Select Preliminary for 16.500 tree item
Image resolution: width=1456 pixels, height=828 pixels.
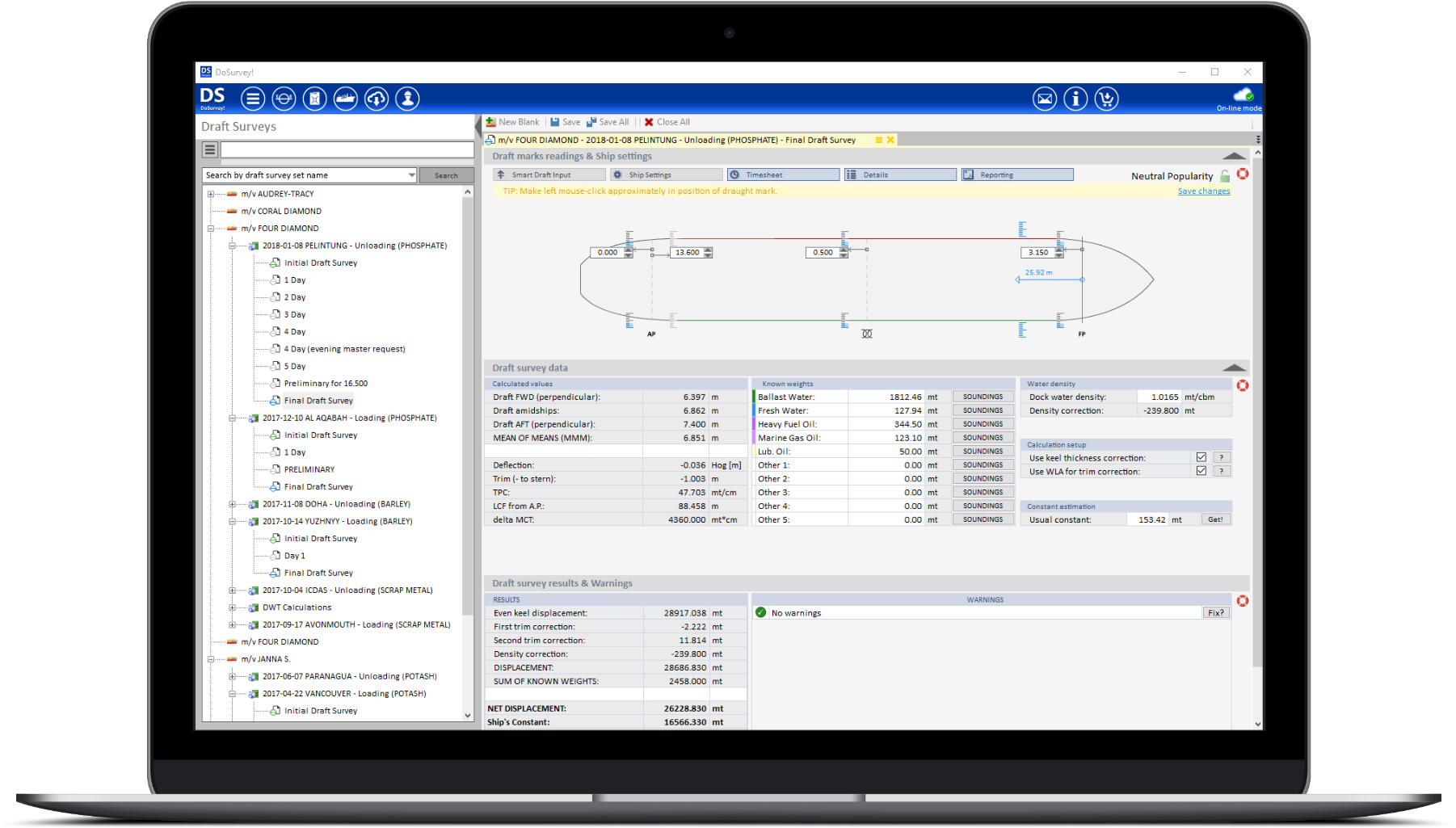point(326,384)
